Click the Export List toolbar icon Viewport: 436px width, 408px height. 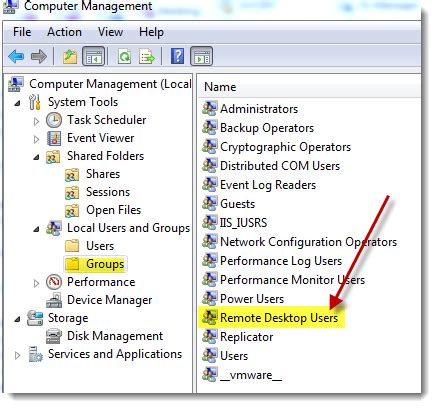click(x=147, y=56)
